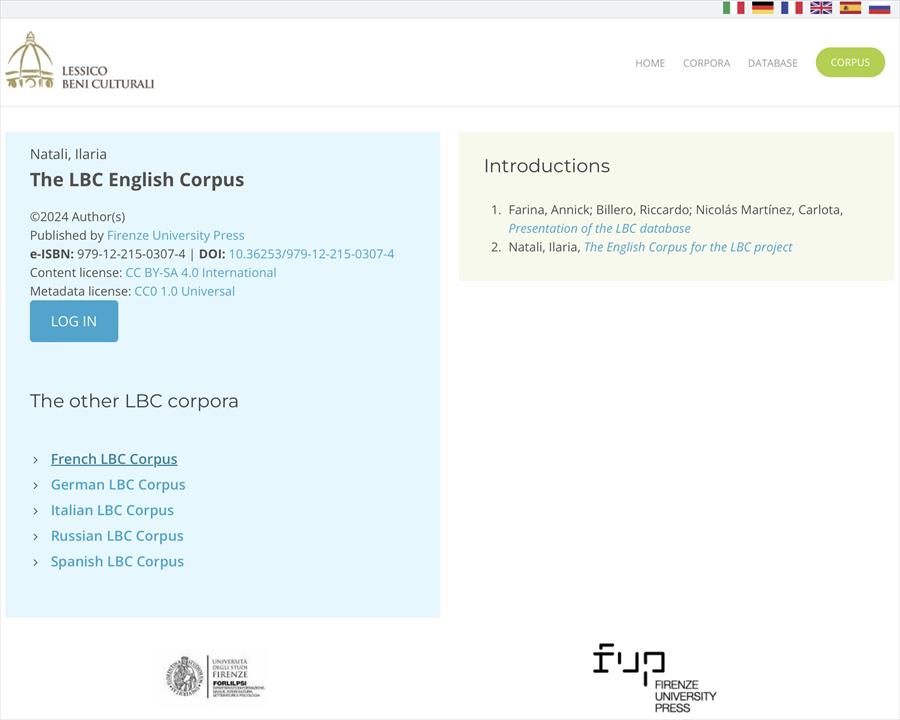This screenshot has height=720, width=900.
Task: Switch language with the French flag
Action: (792, 7)
